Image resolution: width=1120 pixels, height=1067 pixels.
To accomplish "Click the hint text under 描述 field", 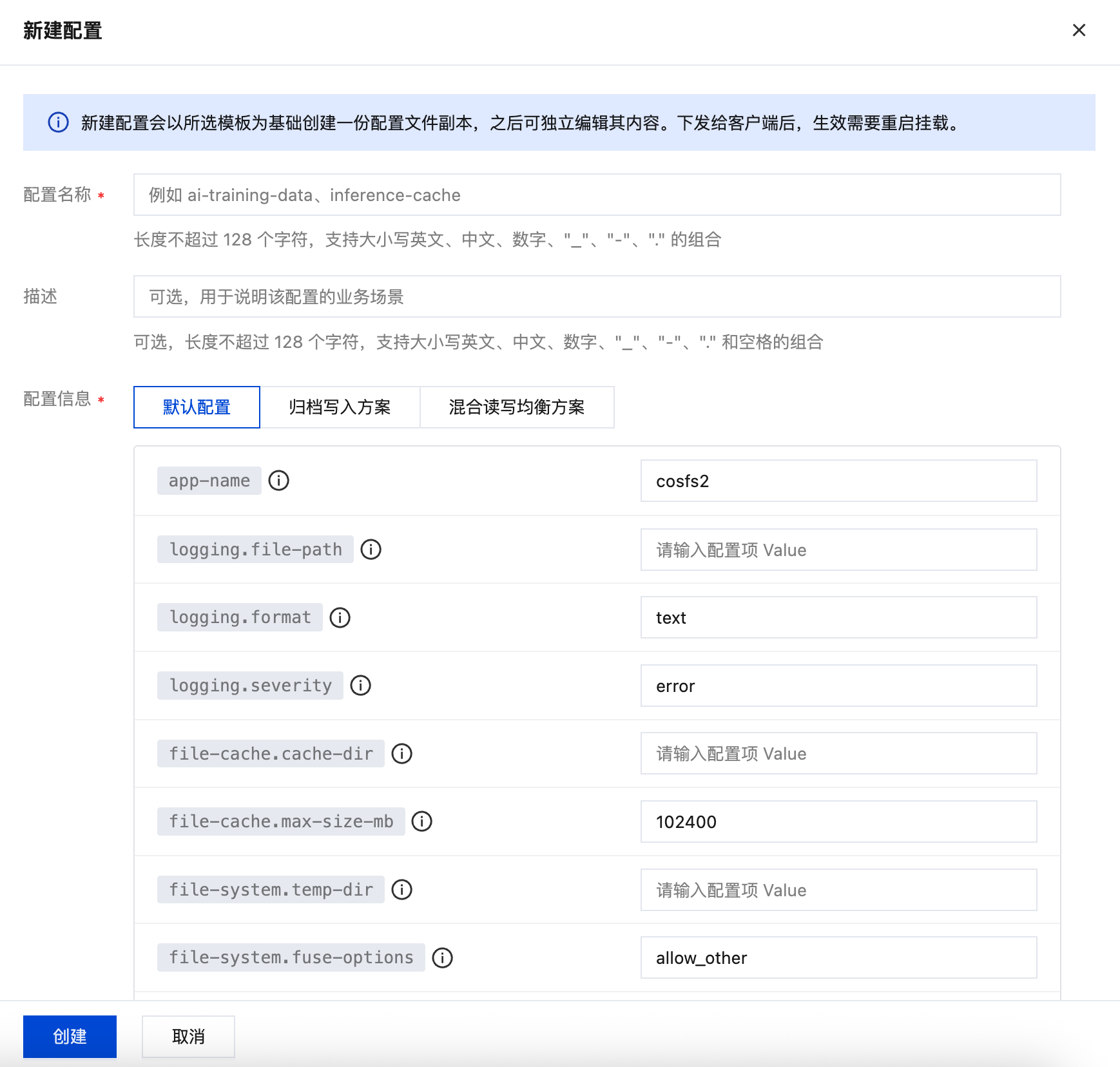I will (479, 341).
